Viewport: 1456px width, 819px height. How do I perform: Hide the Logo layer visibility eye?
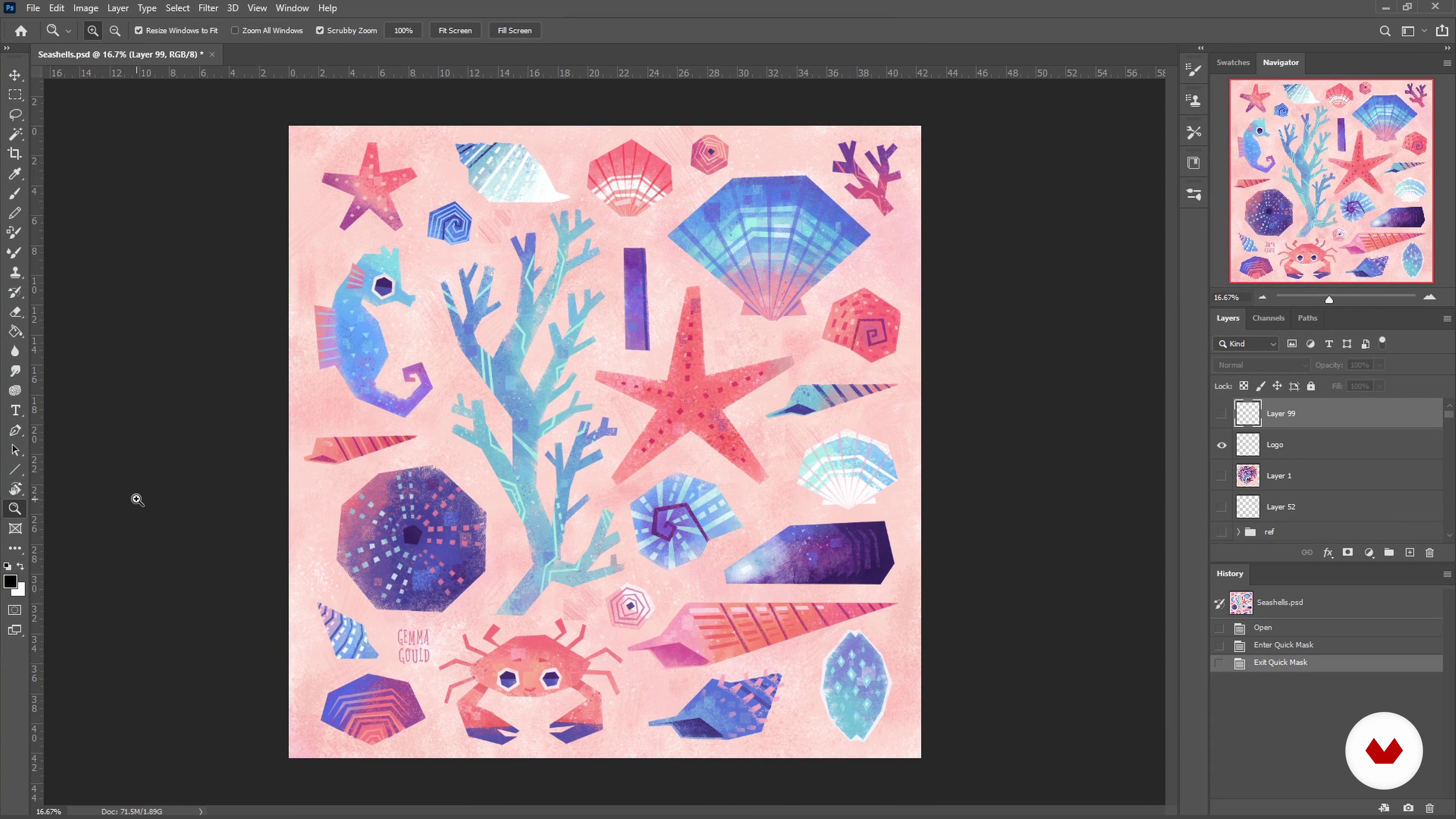pos(1221,445)
